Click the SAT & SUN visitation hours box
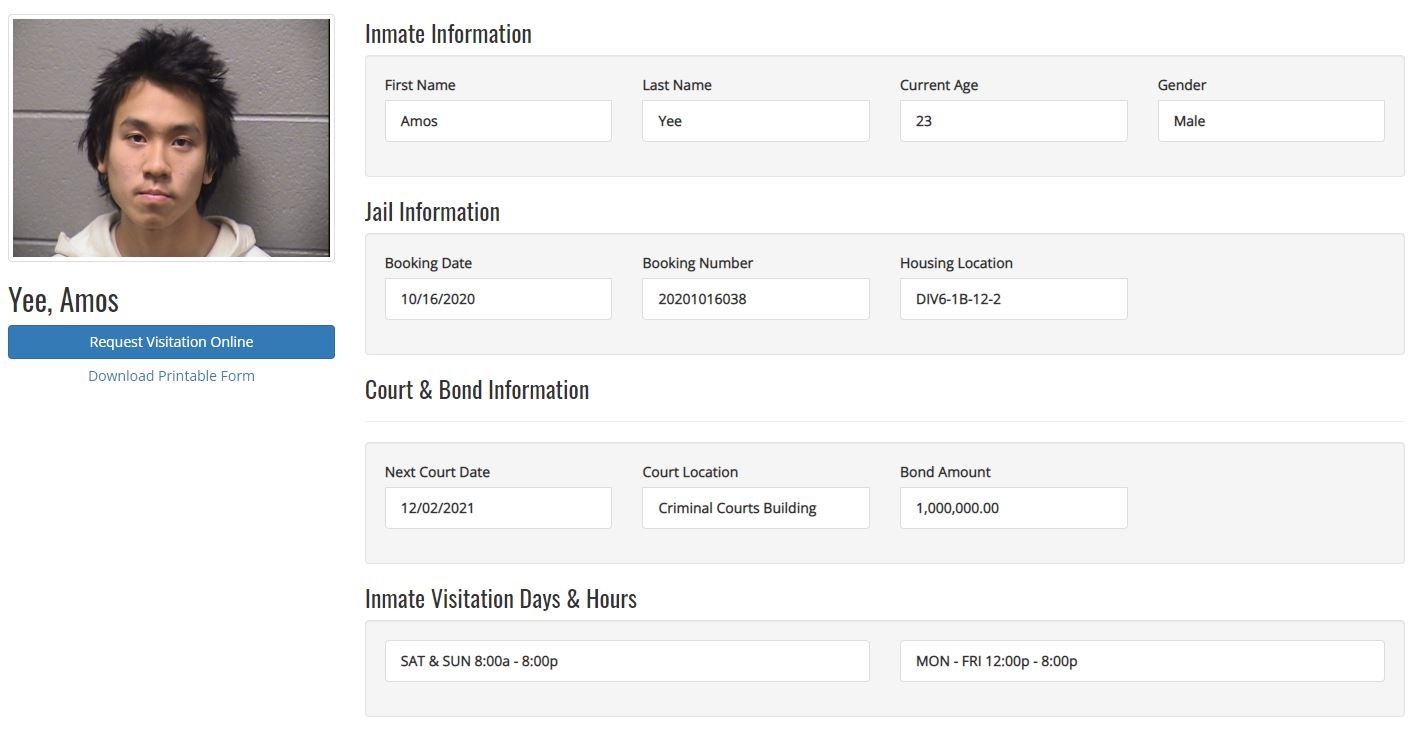Image resolution: width=1423 pixels, height=732 pixels. [626, 661]
